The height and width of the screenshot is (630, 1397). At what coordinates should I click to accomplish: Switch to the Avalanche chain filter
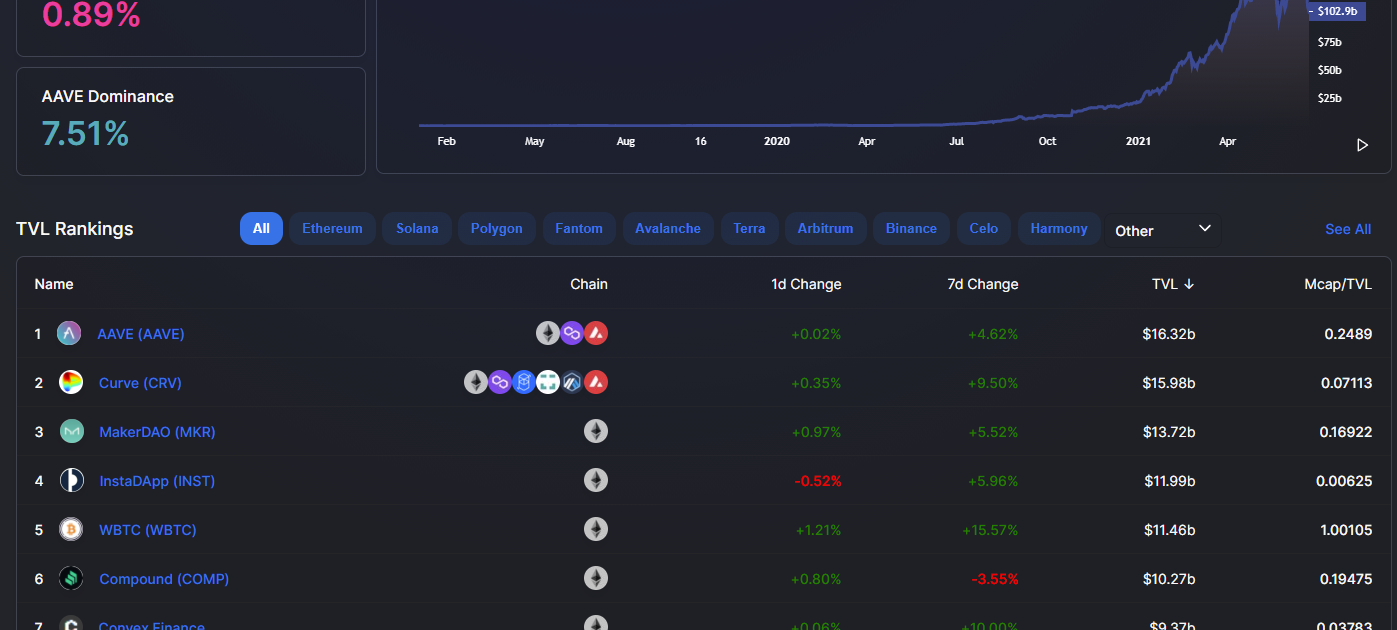coord(668,229)
